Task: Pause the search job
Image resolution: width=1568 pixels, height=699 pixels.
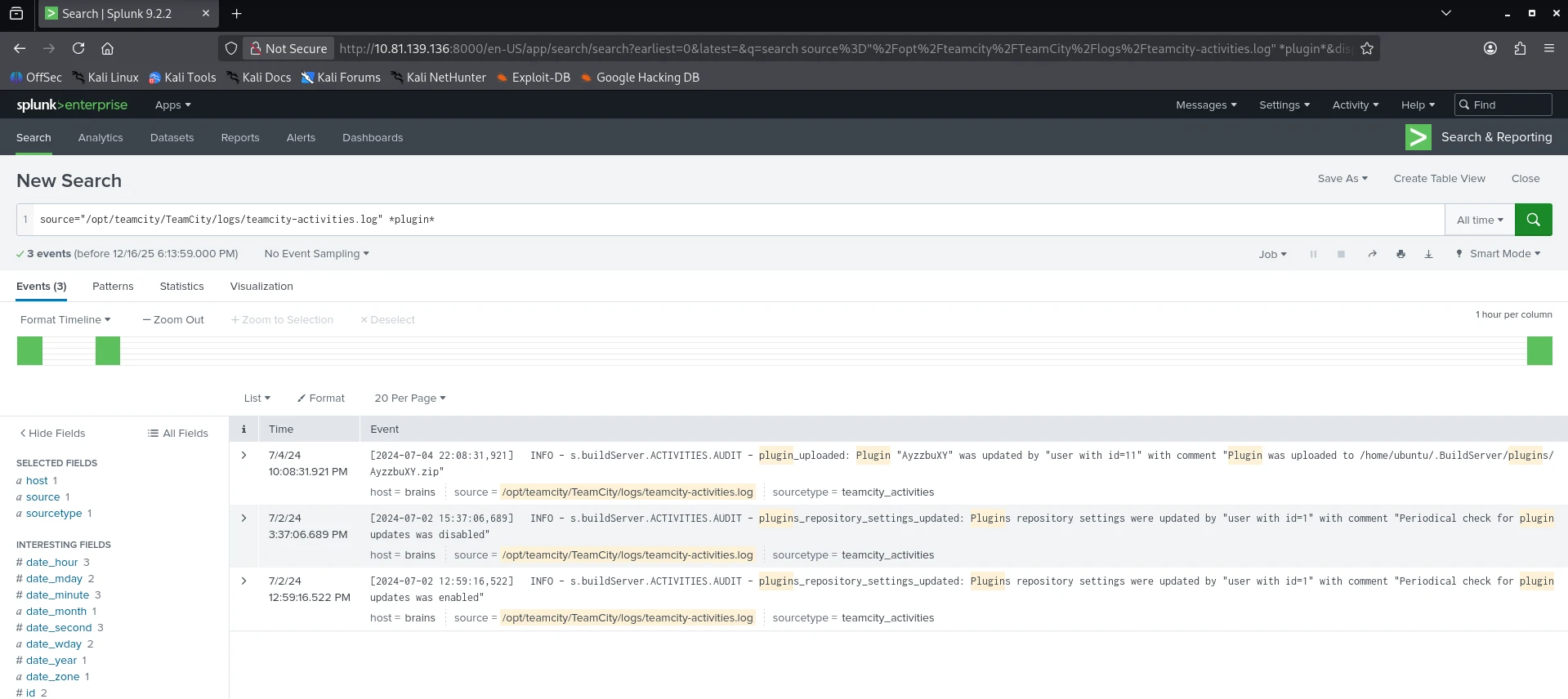Action: coord(1313,254)
